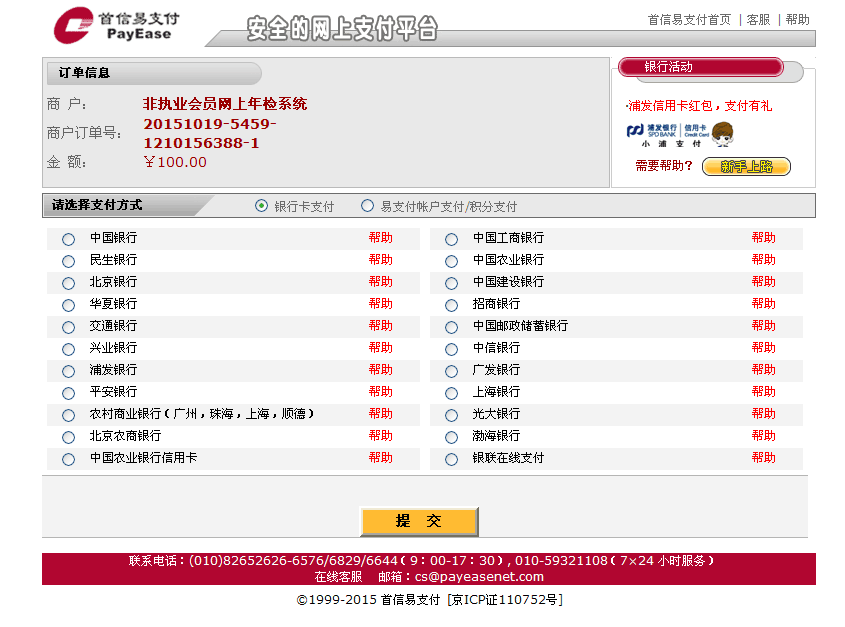Click 帮助 next to 民生银行
This screenshot has width=845, height=627.
tap(381, 260)
